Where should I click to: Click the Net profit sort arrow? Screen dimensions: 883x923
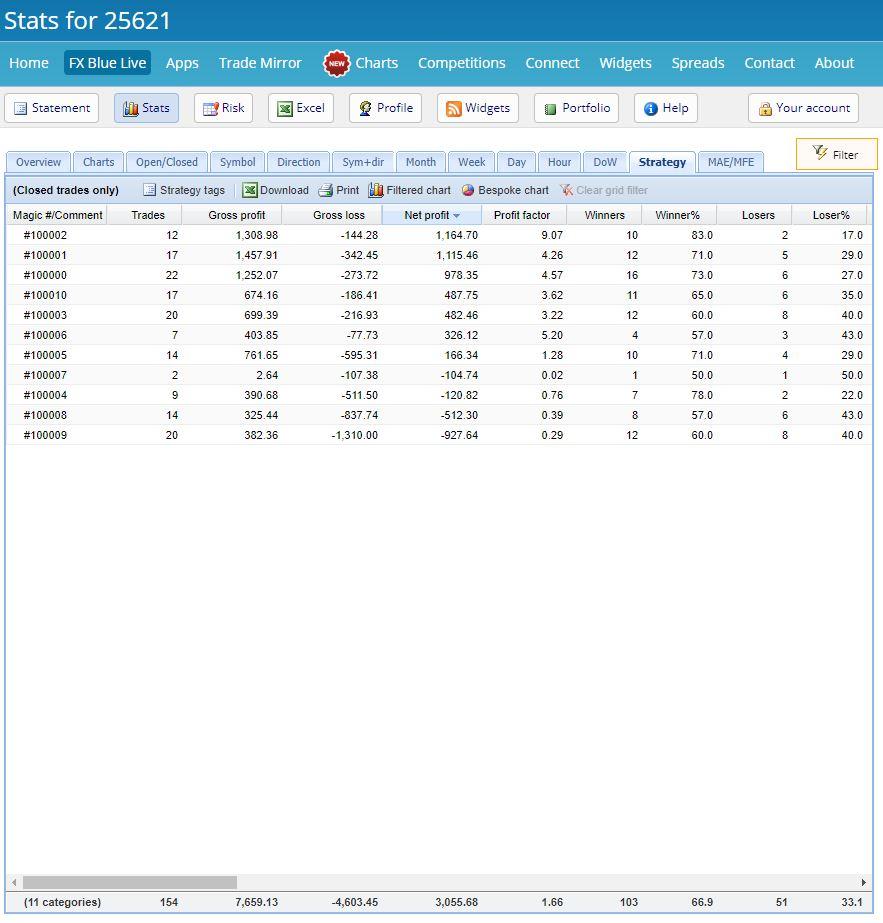pyautogui.click(x=456, y=215)
